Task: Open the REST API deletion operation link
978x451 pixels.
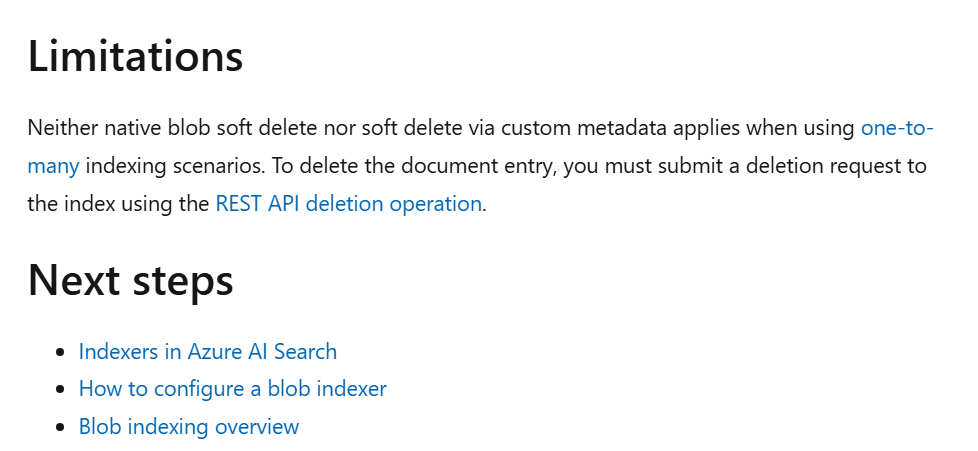Action: tap(348, 204)
